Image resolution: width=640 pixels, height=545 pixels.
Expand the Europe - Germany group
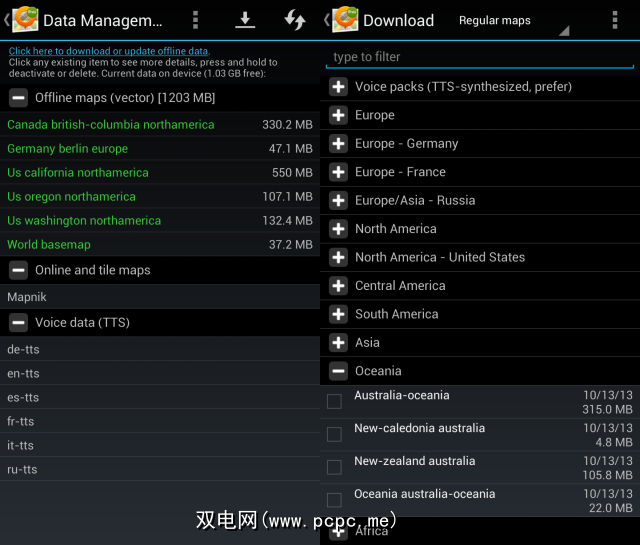338,143
